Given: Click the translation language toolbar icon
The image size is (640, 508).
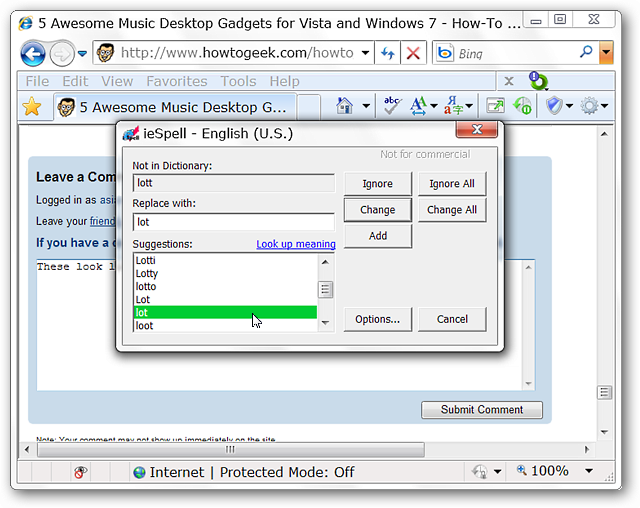Looking at the screenshot, I should 453,106.
